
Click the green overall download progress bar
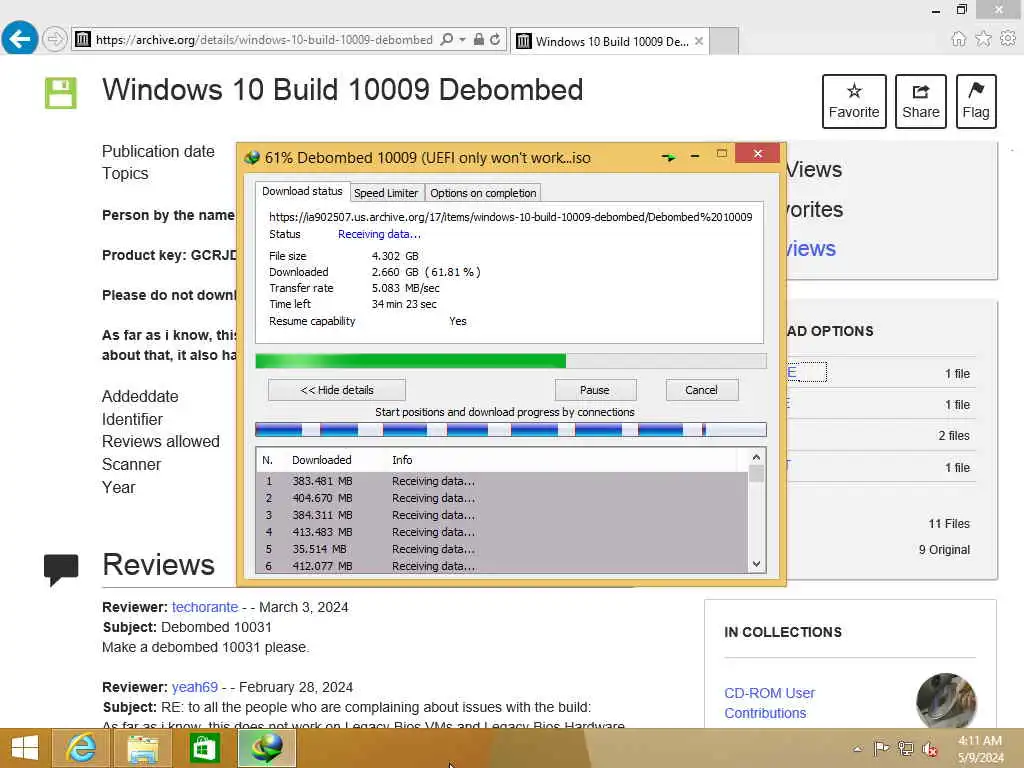(511, 360)
